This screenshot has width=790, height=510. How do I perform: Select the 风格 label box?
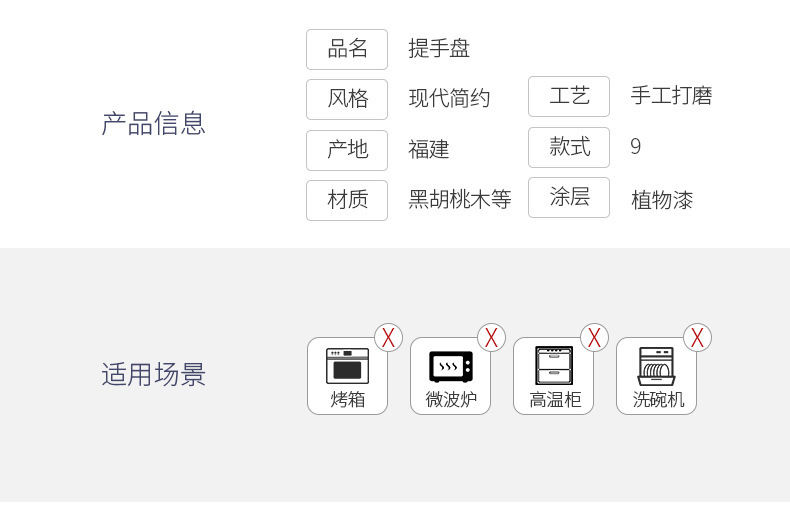347,99
